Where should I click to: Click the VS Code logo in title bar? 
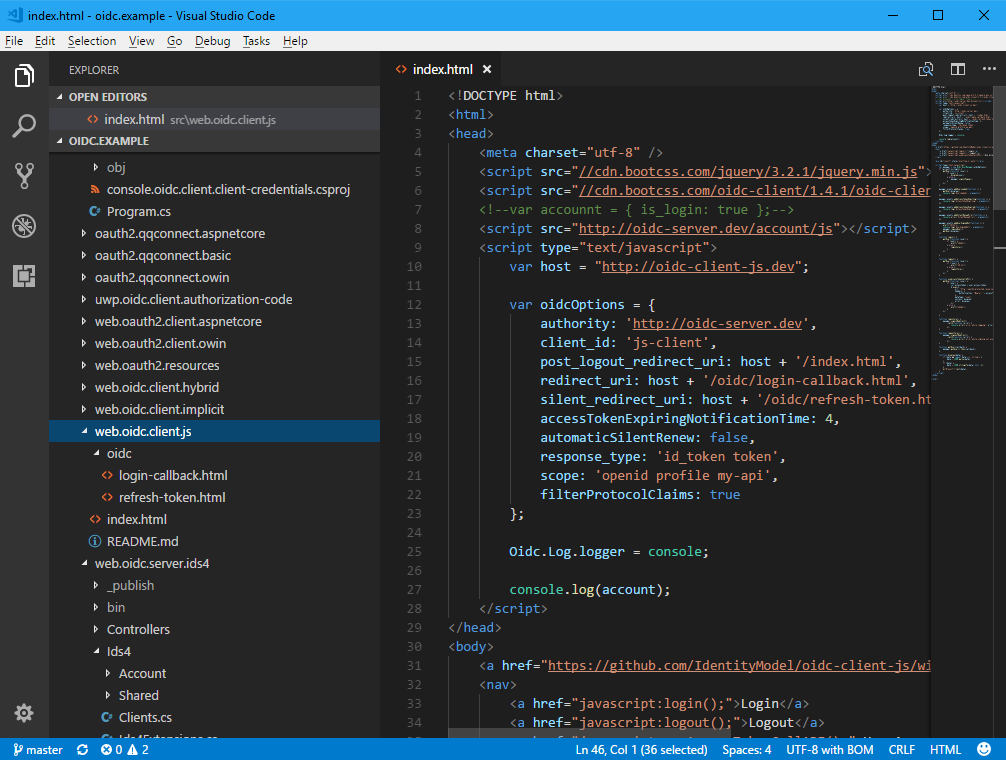pyautogui.click(x=15, y=15)
